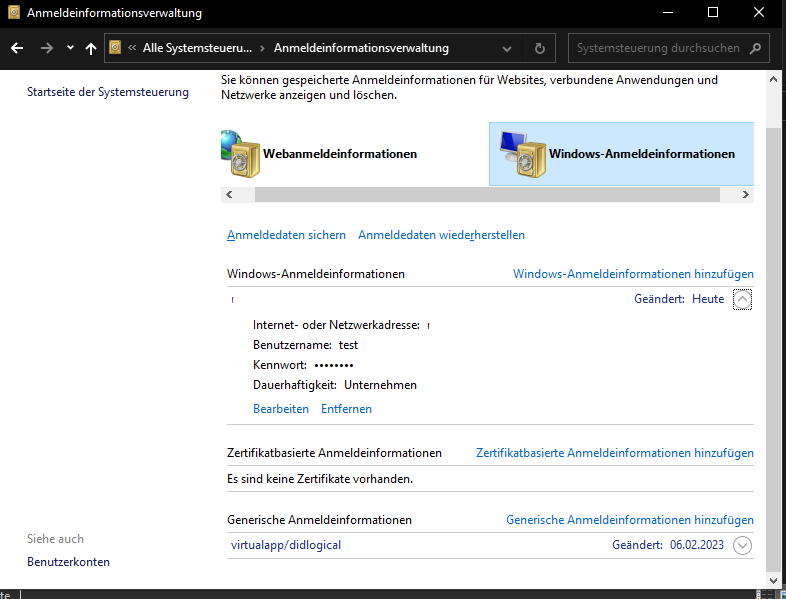This screenshot has width=786, height=599.
Task: Select the Webanmeldeinformationen tab
Action: pos(340,154)
